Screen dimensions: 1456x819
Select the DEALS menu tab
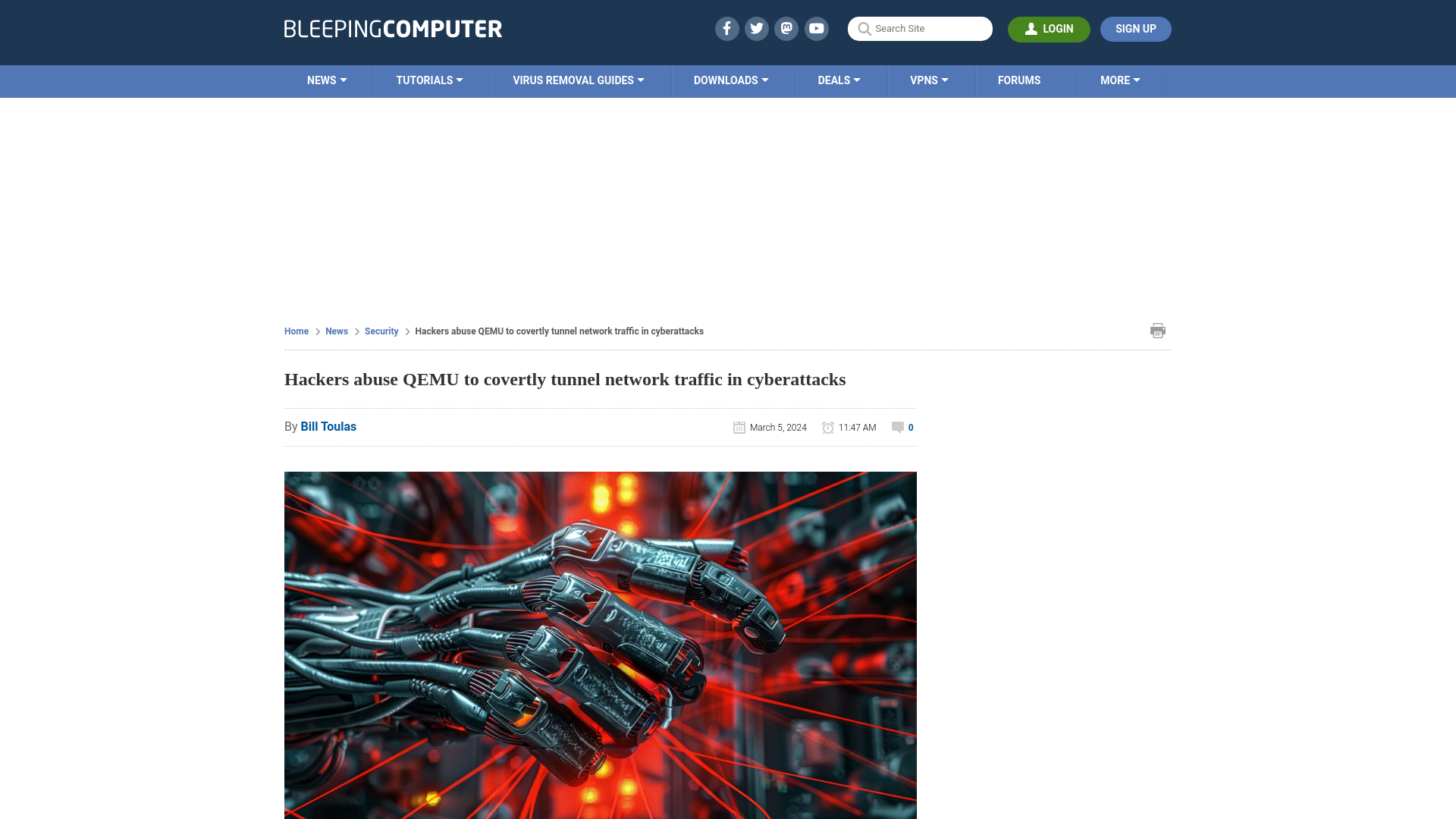coord(839,80)
